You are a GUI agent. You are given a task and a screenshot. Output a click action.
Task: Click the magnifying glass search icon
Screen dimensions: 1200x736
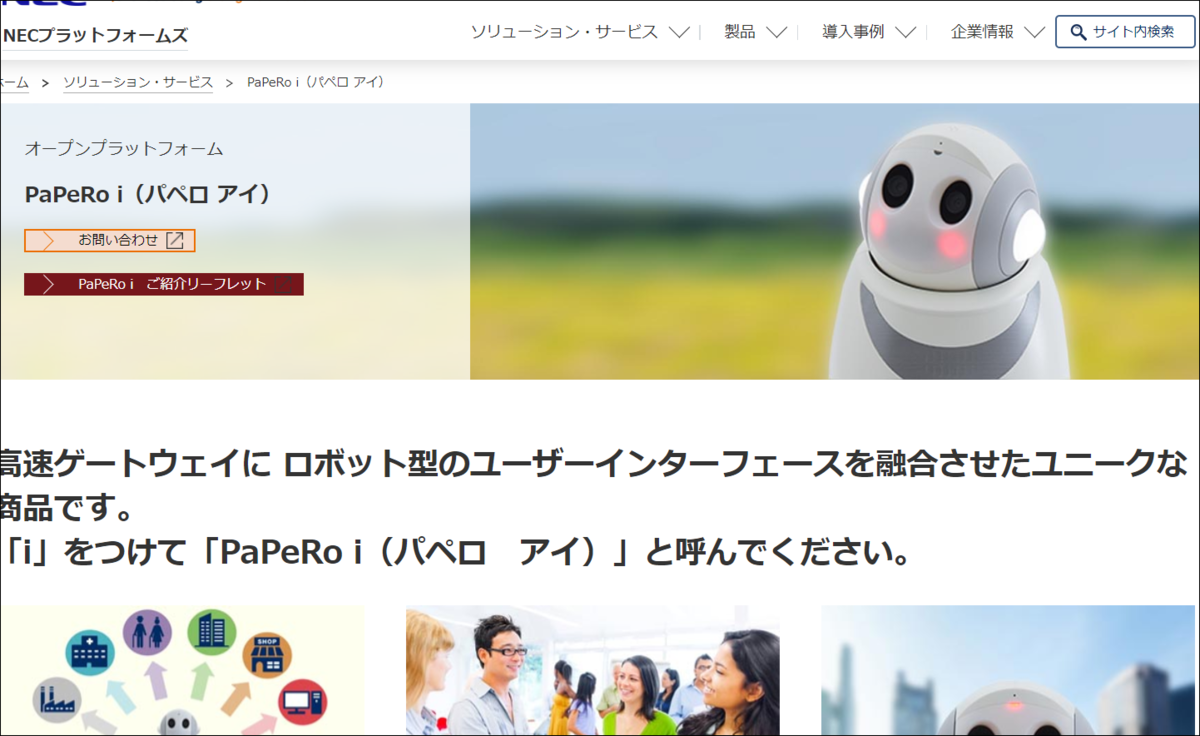click(1078, 32)
